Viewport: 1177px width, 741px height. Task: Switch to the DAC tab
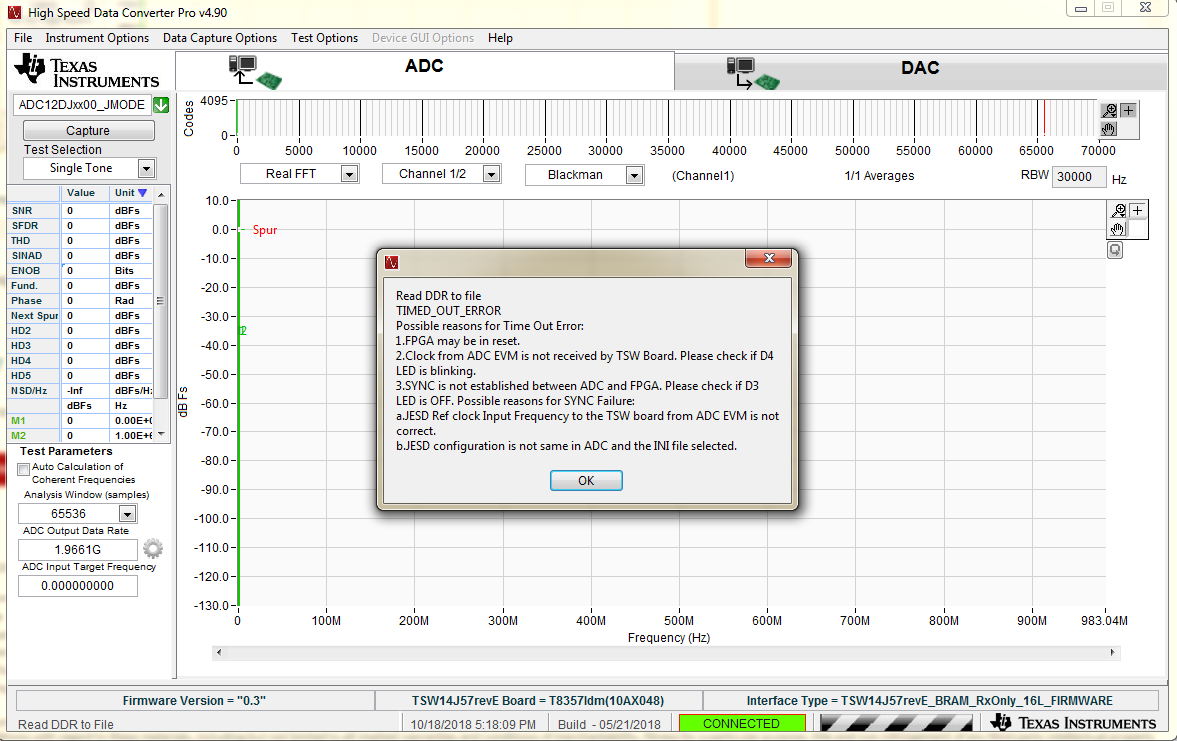921,72
